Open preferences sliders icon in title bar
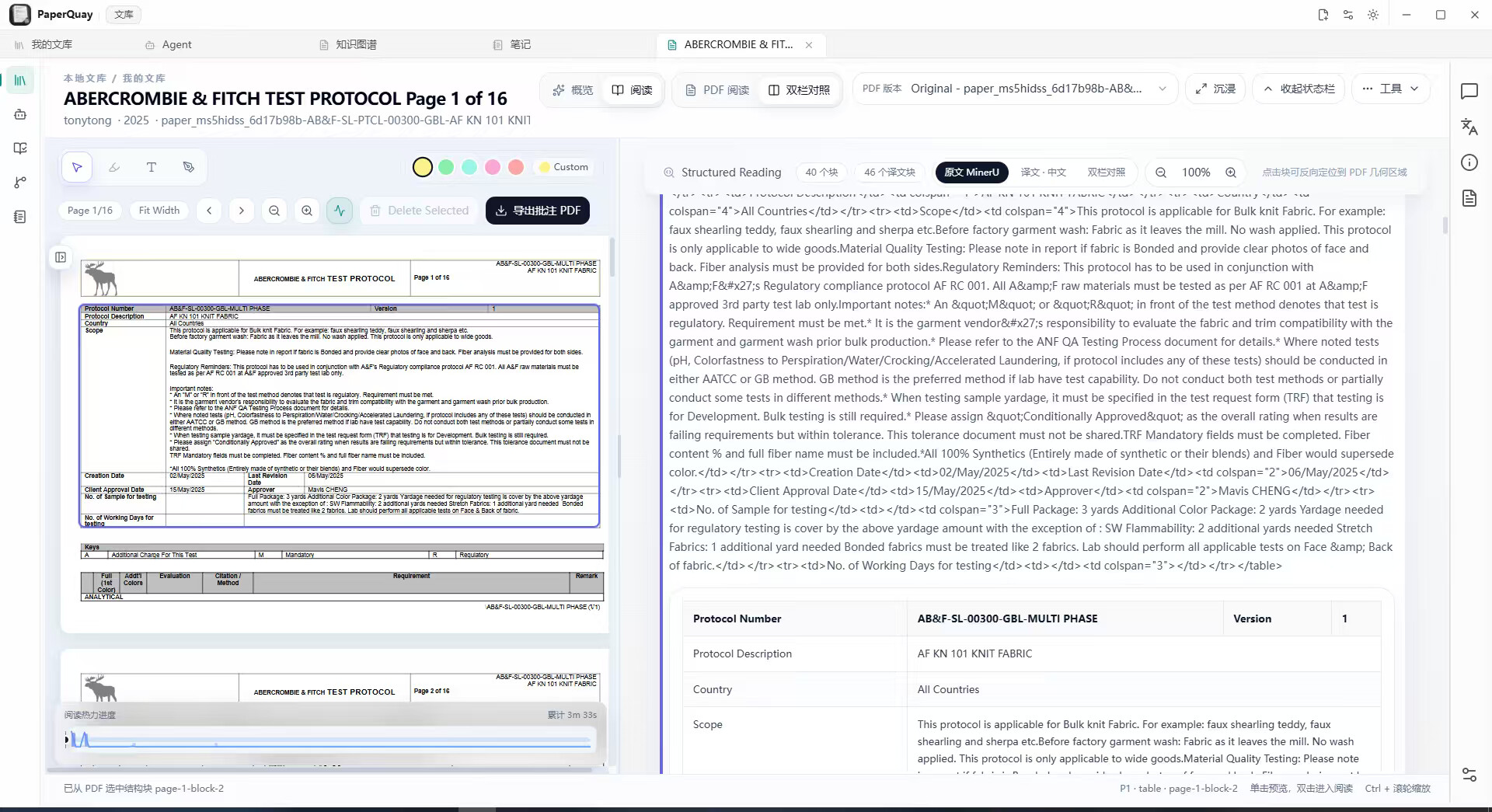This screenshot has height=812, width=1492. pyautogui.click(x=1348, y=15)
